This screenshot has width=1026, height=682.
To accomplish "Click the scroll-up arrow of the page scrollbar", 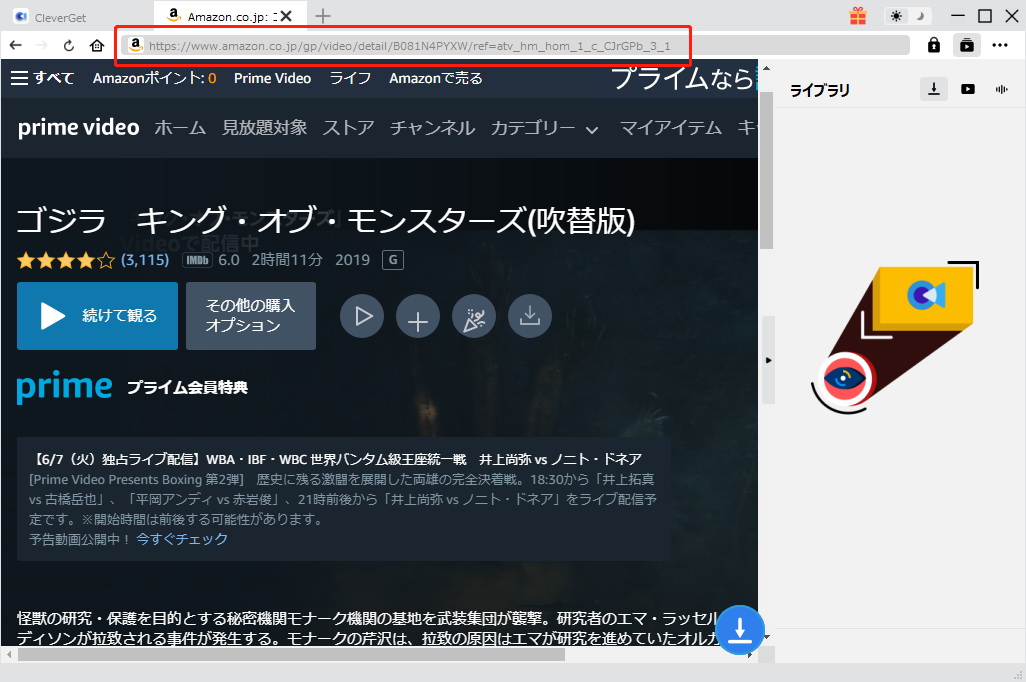I will [x=766, y=68].
